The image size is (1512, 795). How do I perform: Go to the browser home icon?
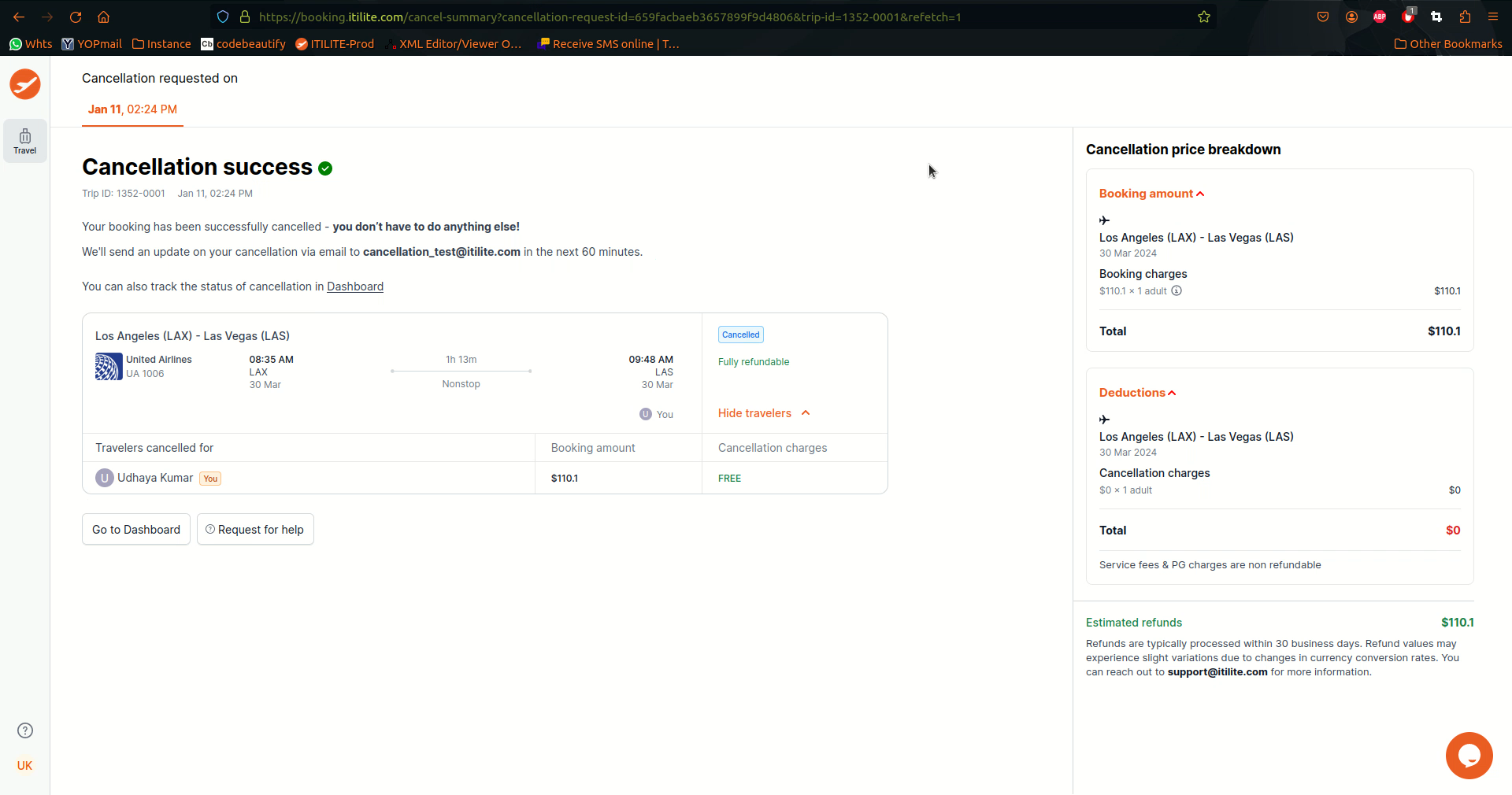click(x=104, y=17)
